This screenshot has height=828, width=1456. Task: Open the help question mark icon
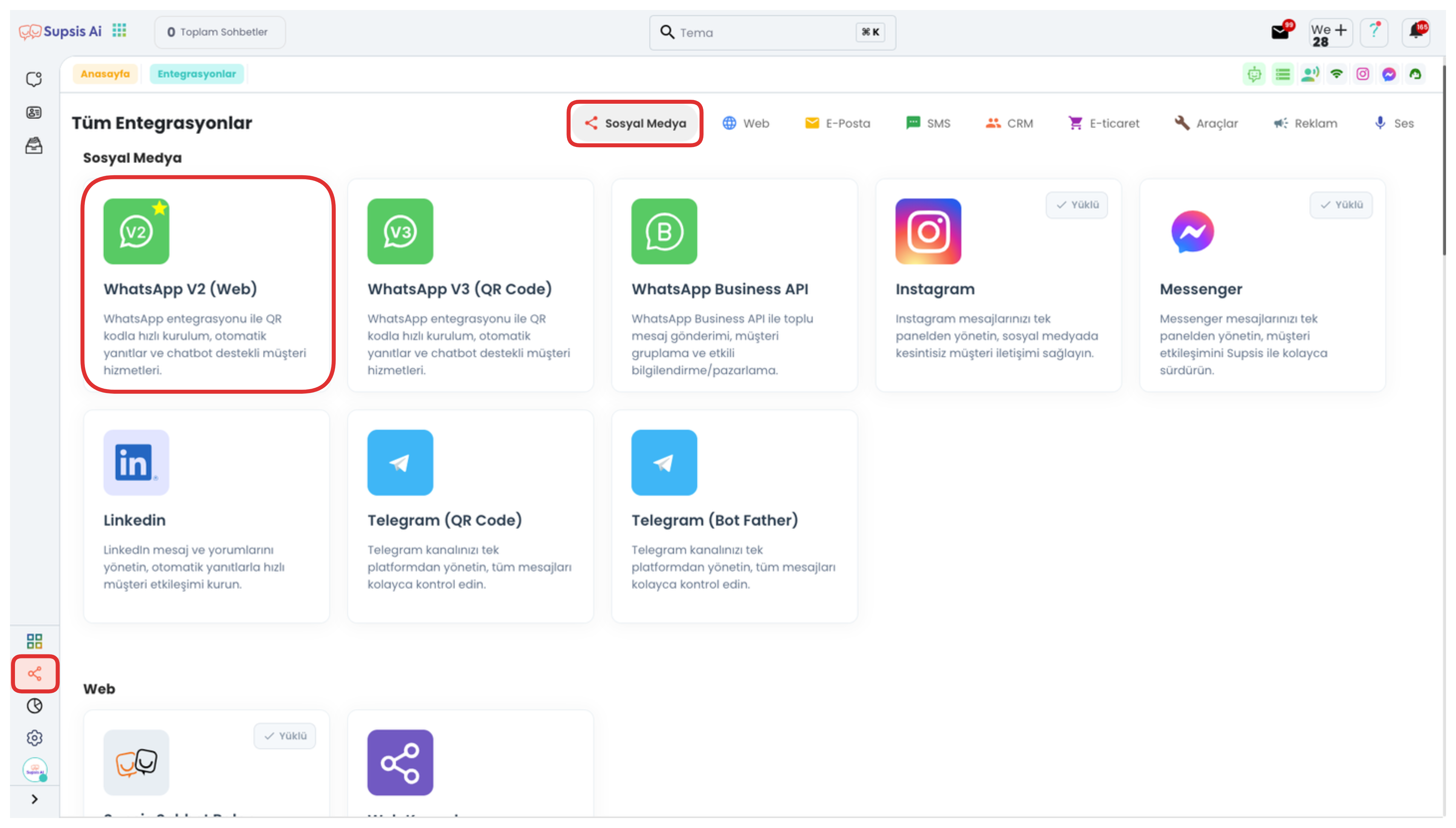pyautogui.click(x=1374, y=32)
